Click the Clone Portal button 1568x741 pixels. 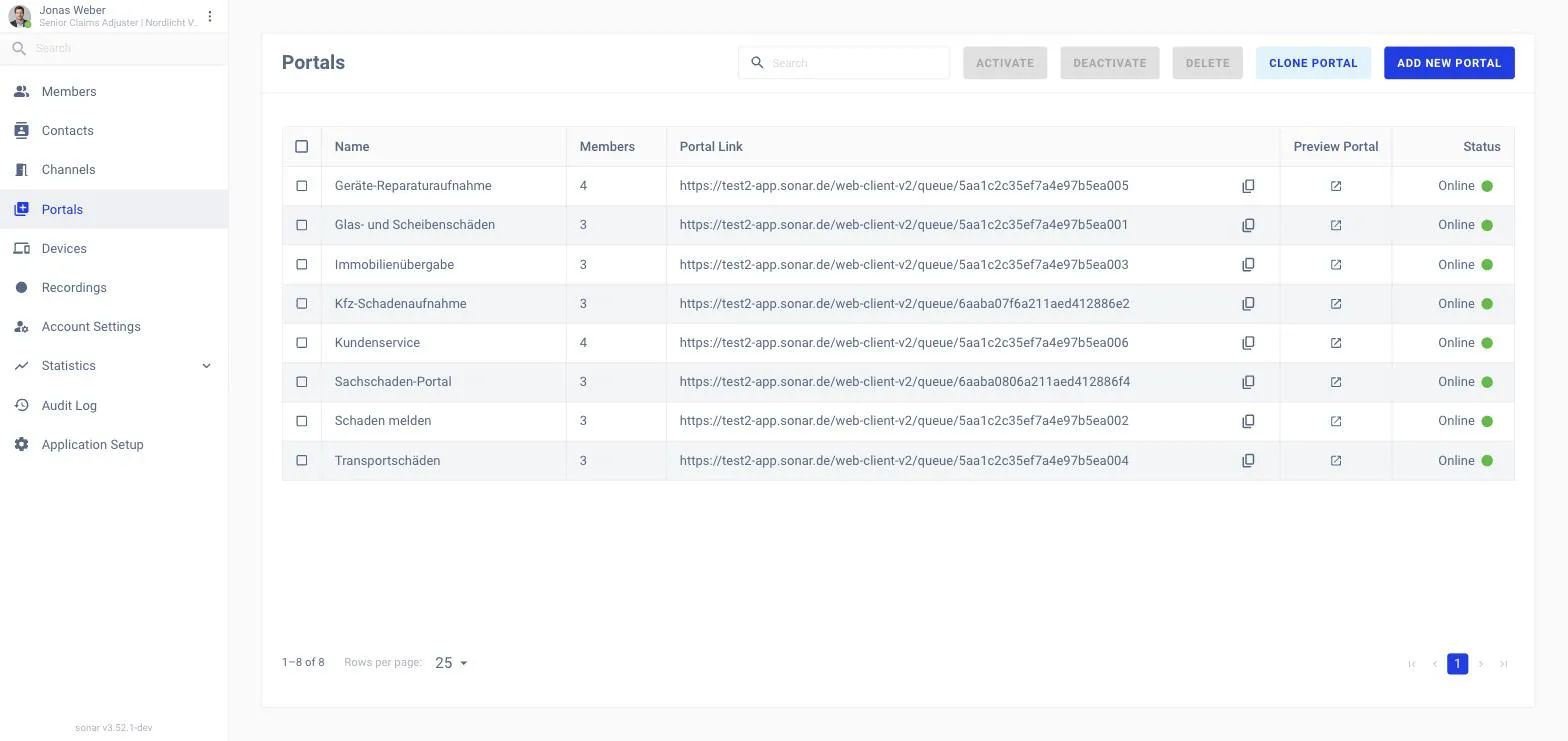(1313, 63)
